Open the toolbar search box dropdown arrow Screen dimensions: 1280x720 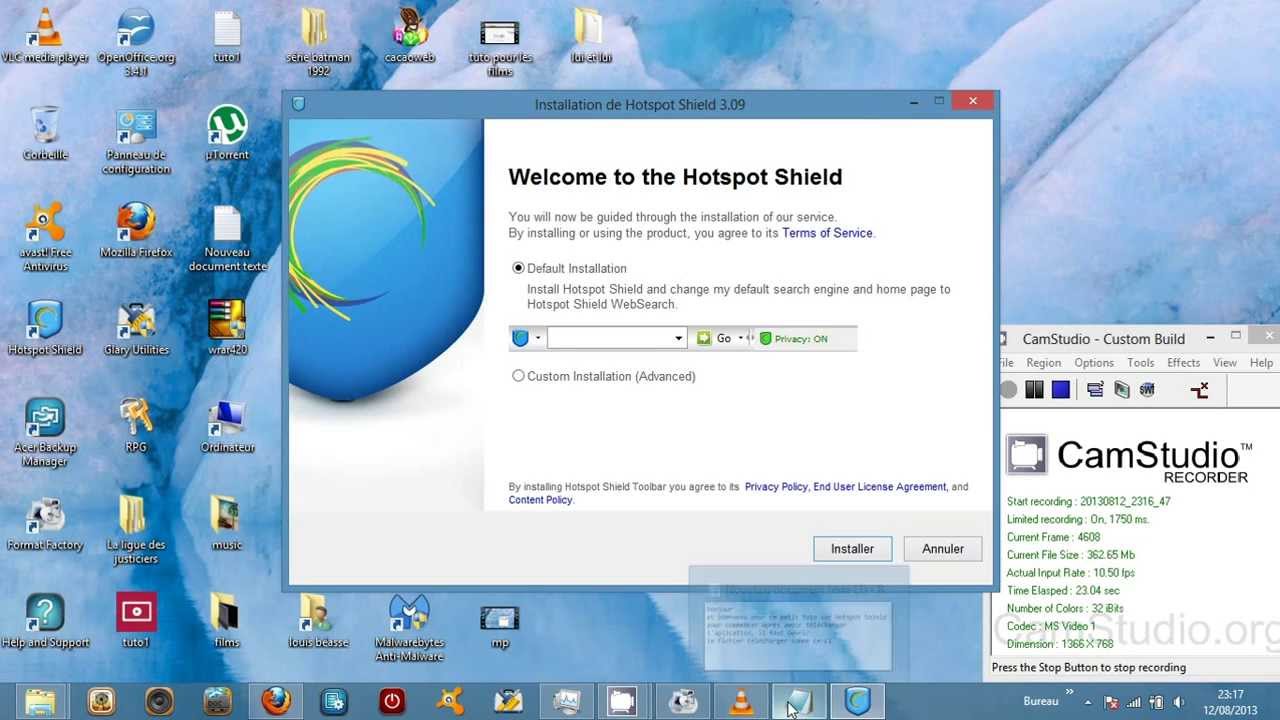[x=678, y=338]
